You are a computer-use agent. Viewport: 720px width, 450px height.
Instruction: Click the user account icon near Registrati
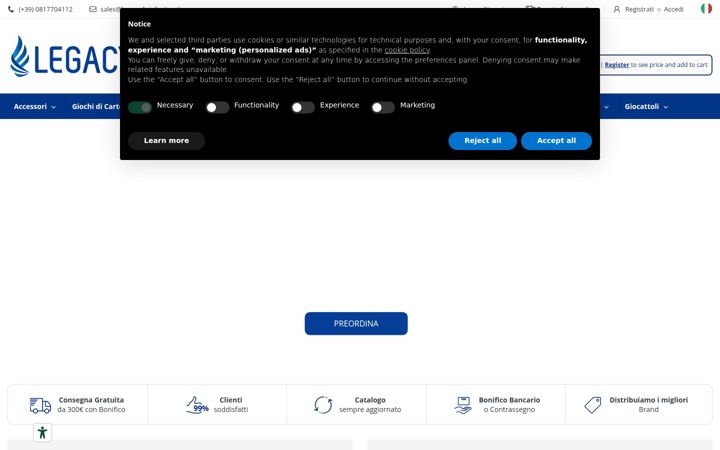pyautogui.click(x=617, y=9)
